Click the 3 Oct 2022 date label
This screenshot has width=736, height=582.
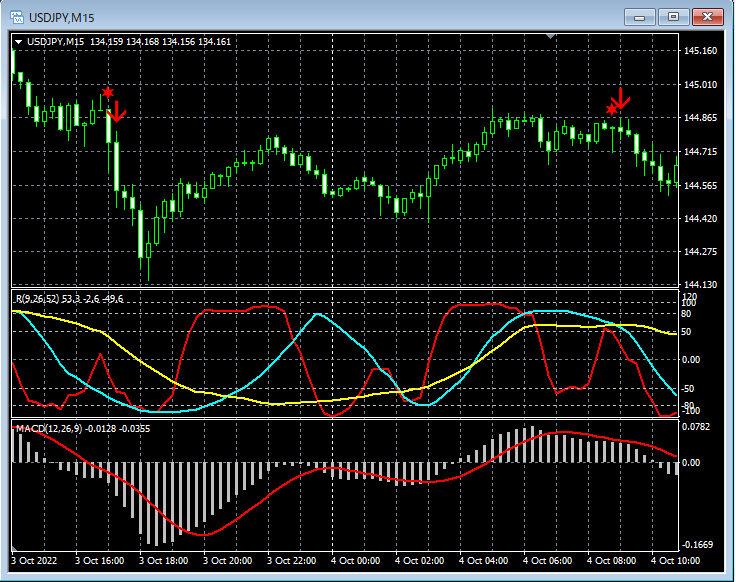[x=34, y=560]
